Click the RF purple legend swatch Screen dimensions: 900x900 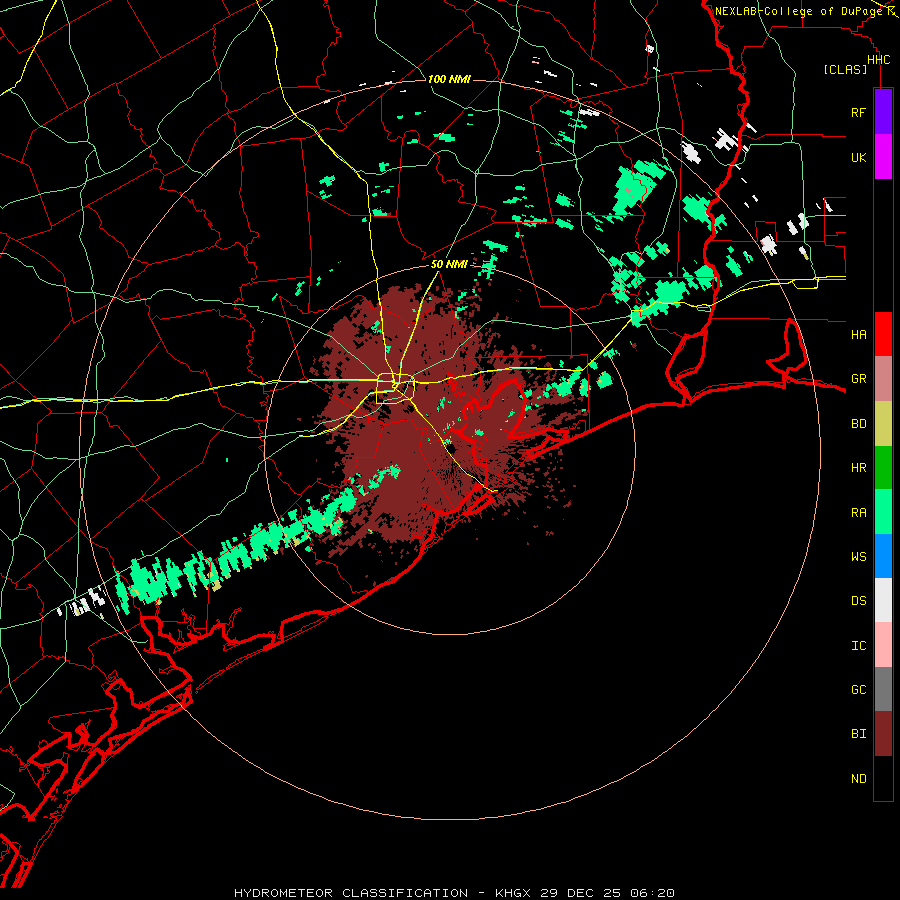[883, 112]
